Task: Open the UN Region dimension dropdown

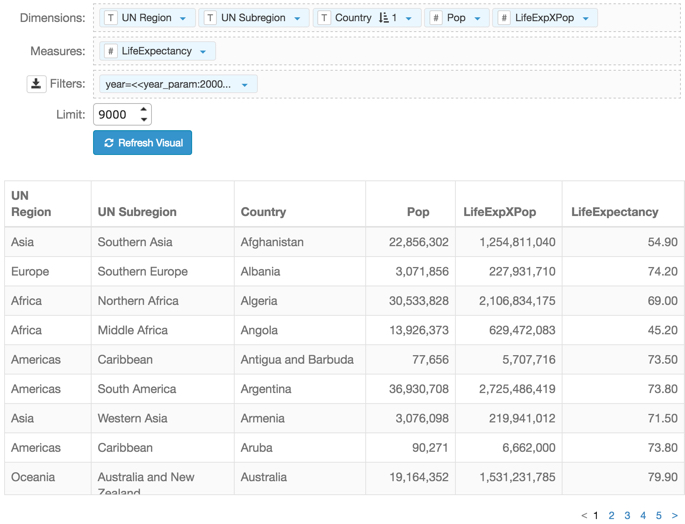Action: tap(183, 18)
